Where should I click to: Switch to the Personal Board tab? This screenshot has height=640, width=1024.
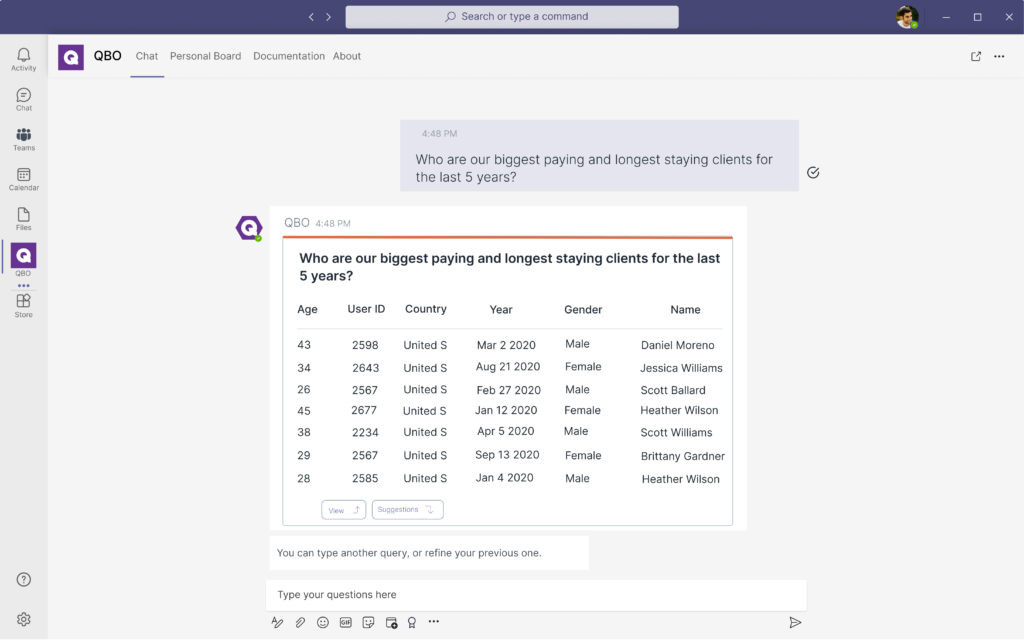(205, 56)
